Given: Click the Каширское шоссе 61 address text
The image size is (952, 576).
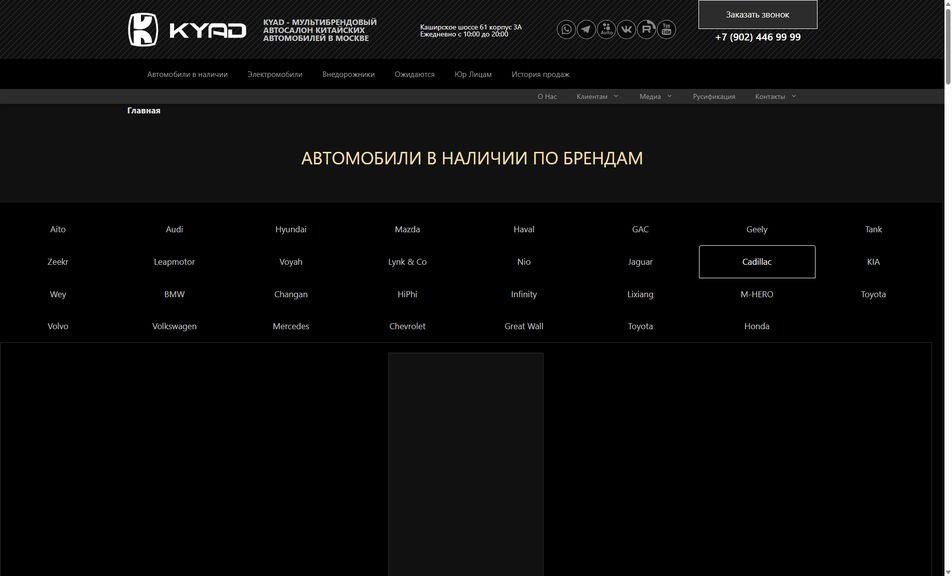Looking at the screenshot, I should (x=471, y=27).
